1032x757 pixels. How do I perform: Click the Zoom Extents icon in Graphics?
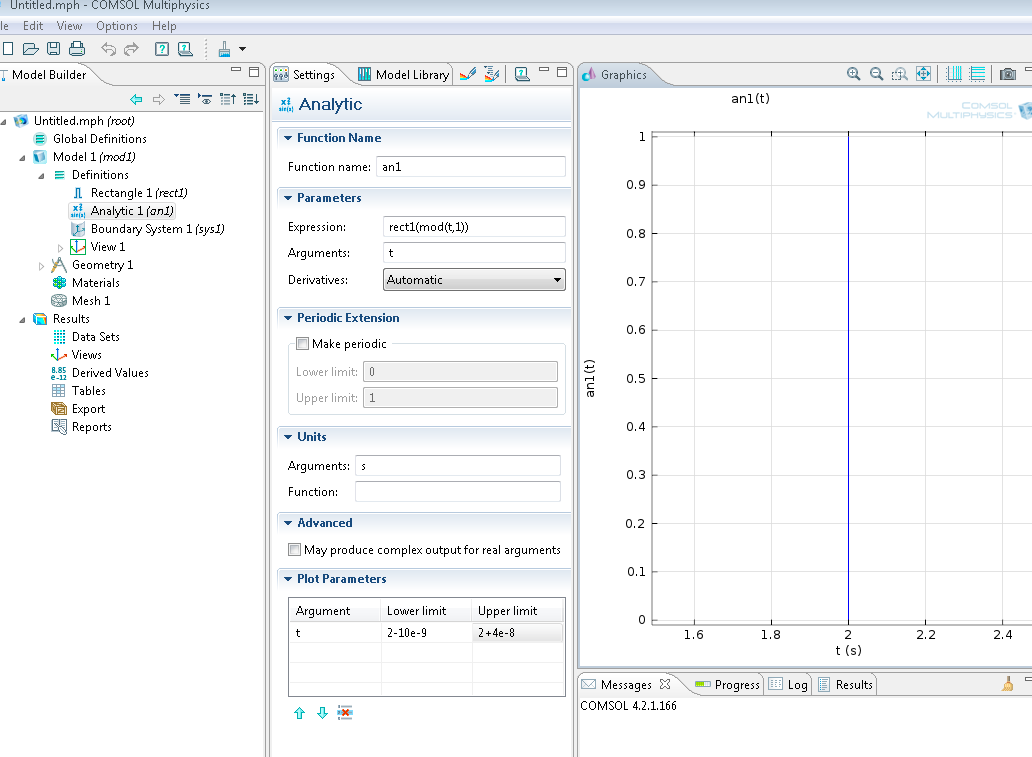(x=923, y=74)
